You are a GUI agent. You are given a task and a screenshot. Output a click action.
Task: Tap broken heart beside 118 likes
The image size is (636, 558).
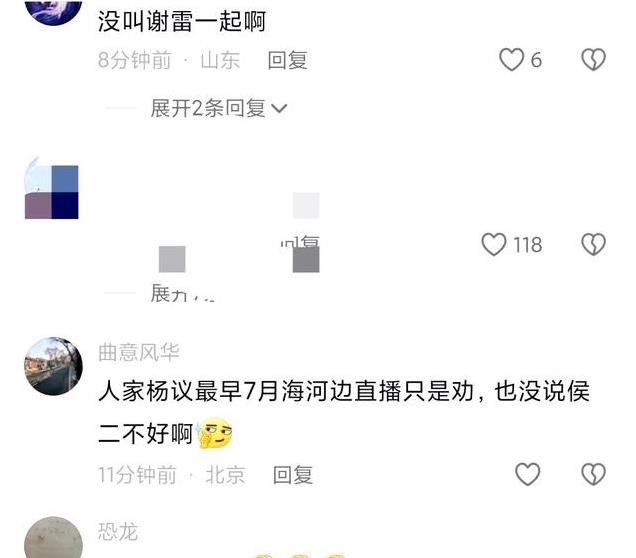coord(593,244)
